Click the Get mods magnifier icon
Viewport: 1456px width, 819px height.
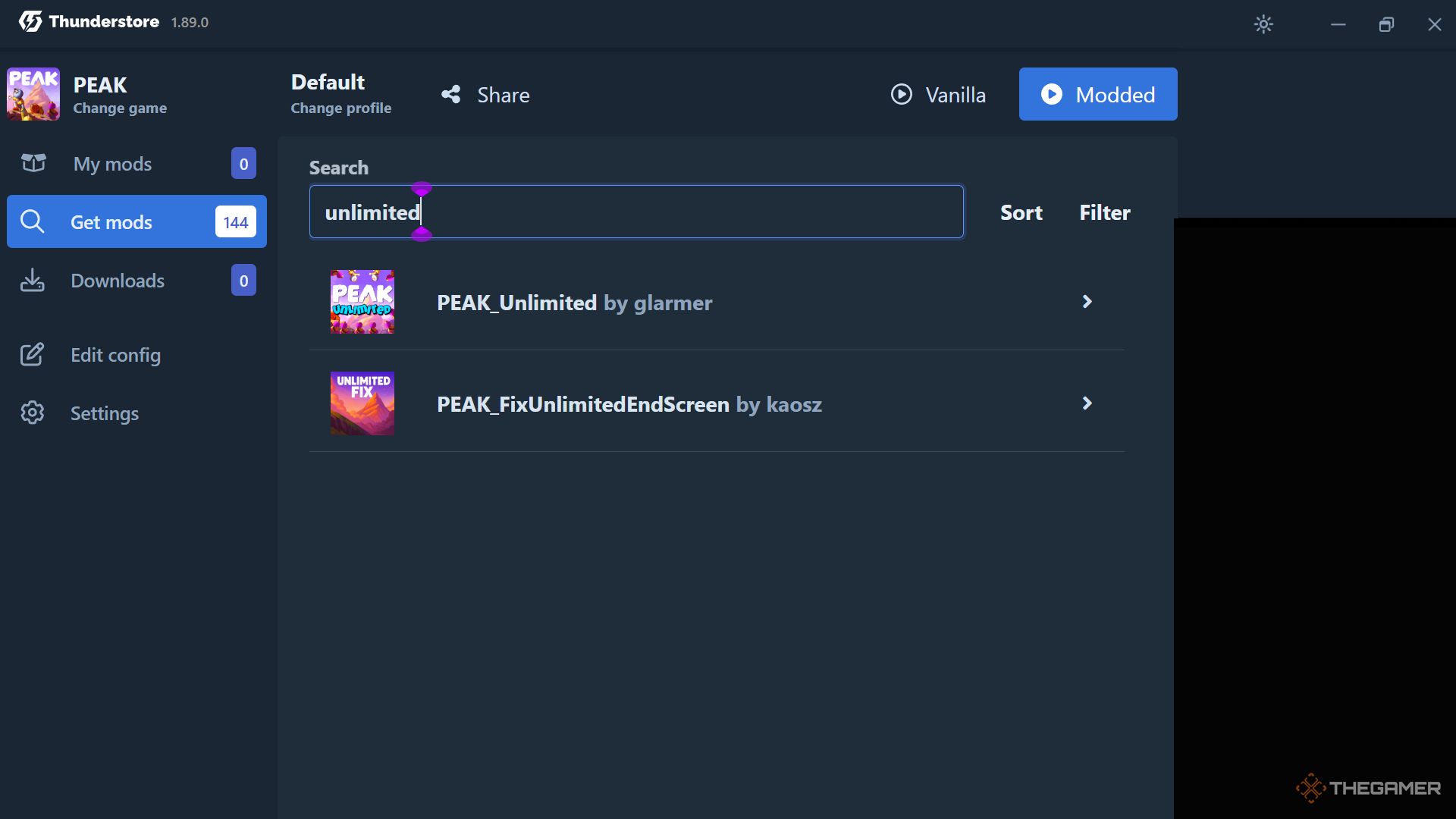coord(32,221)
